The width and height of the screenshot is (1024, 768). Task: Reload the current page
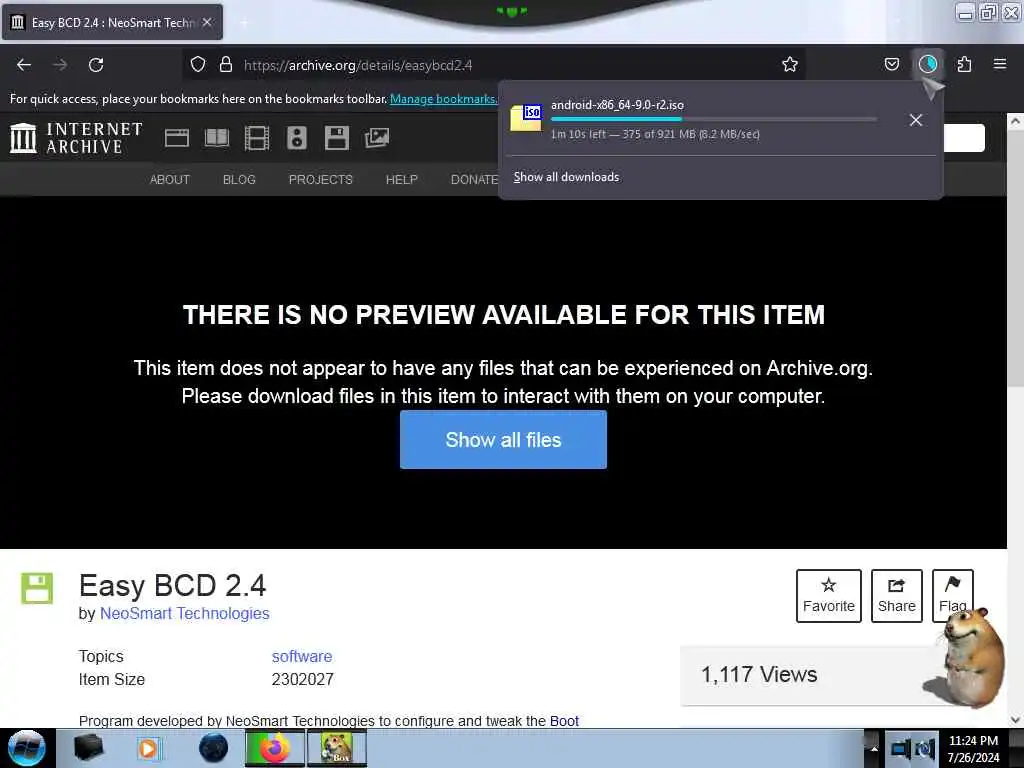click(x=96, y=65)
